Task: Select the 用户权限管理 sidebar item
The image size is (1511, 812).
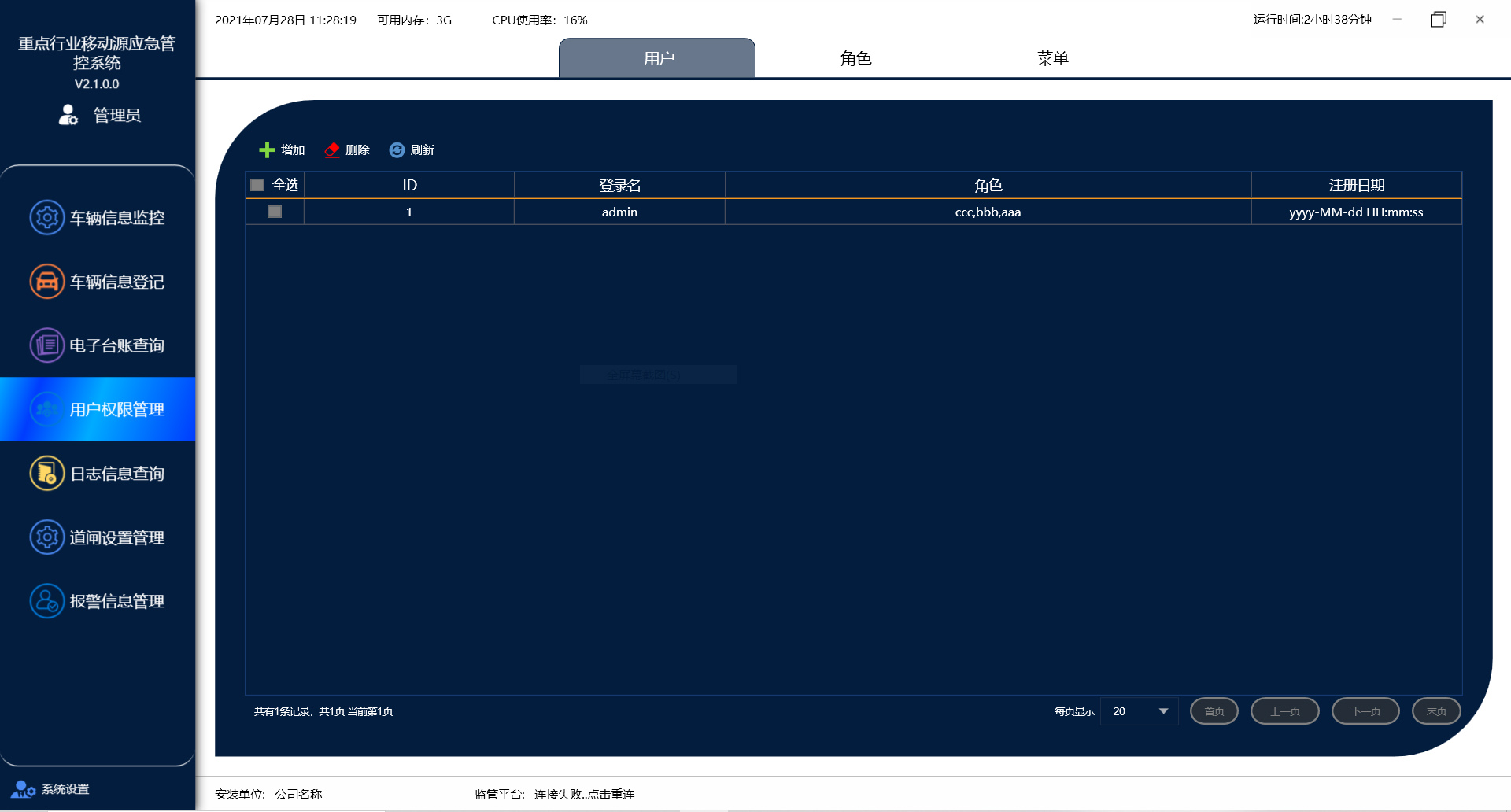Action: (98, 409)
